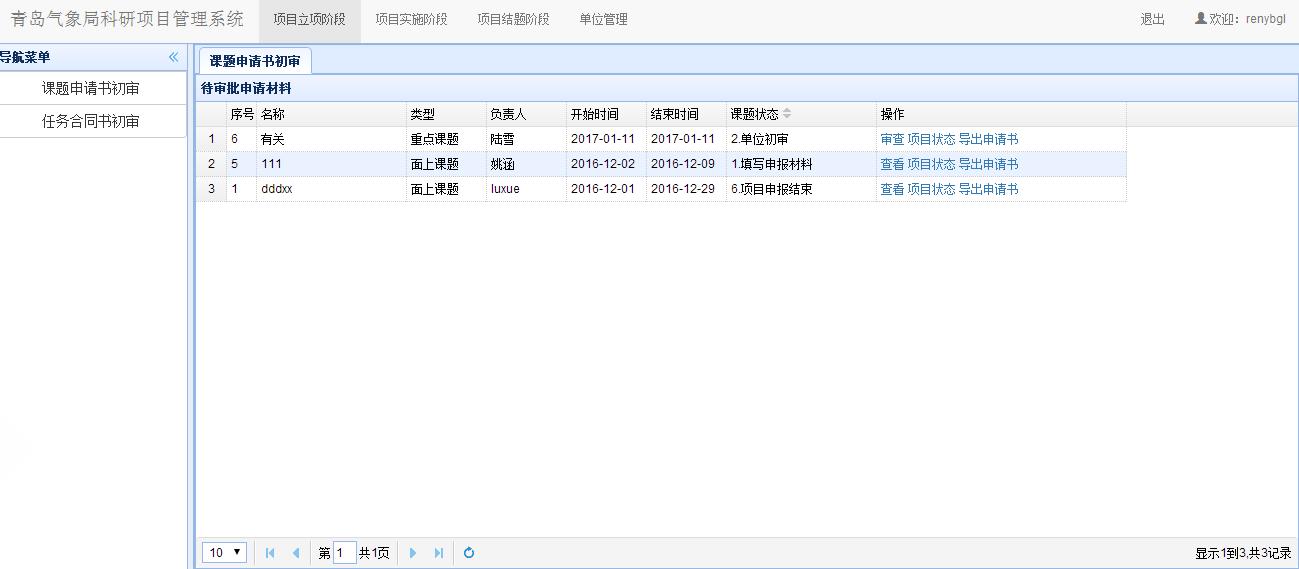
Task: Select the cell with name 有关
Action: pos(332,139)
